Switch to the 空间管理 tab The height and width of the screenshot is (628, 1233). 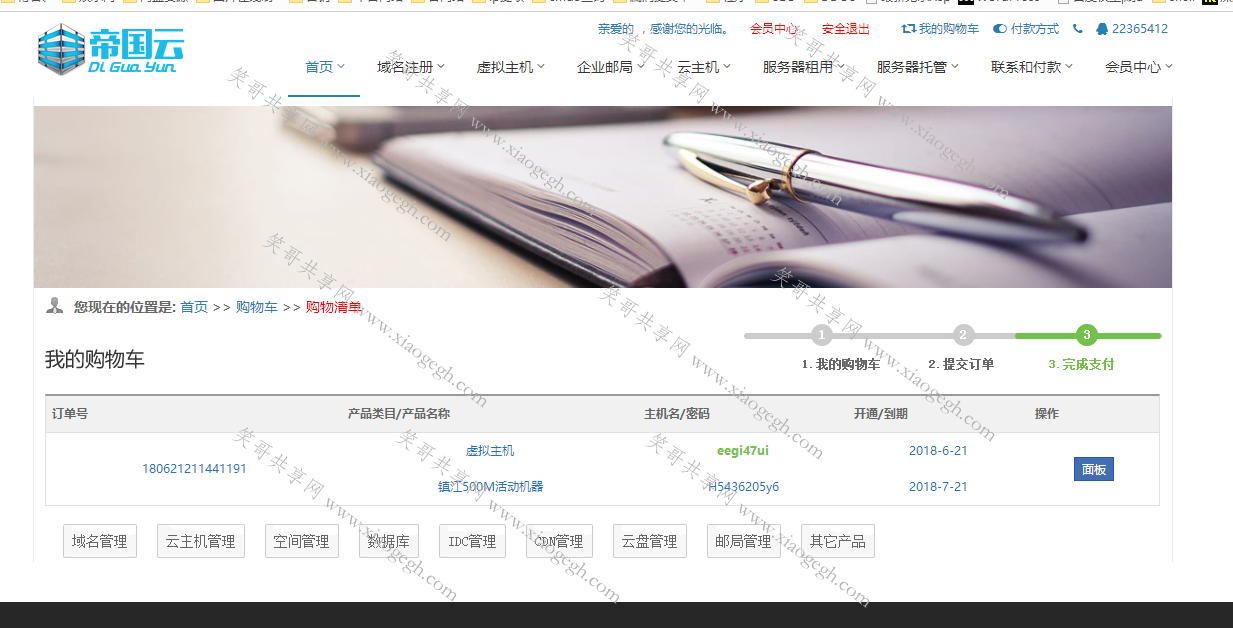pos(302,541)
